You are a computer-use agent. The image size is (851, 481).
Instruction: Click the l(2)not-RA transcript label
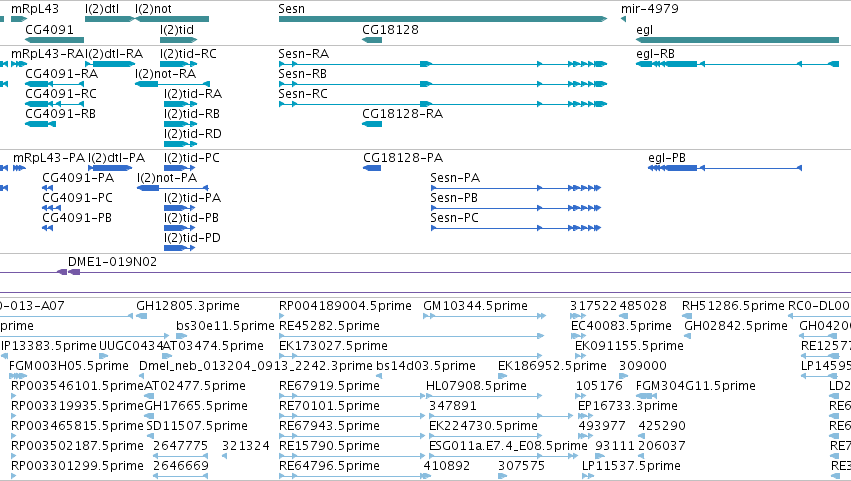pos(166,74)
